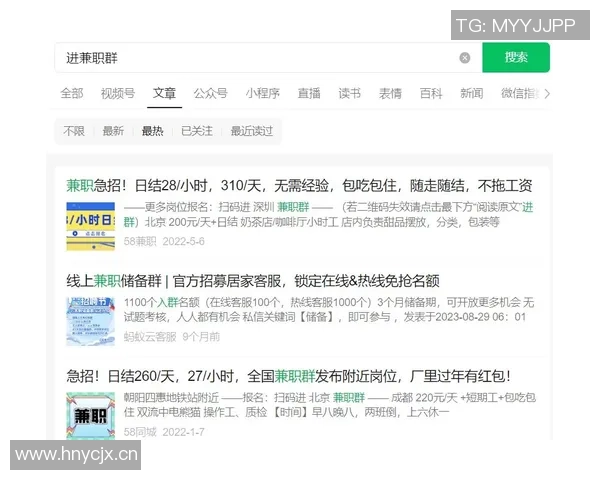The height and width of the screenshot is (480, 600).
Task: Click the 58同城 2022-1-7 source line
Action: point(164,432)
